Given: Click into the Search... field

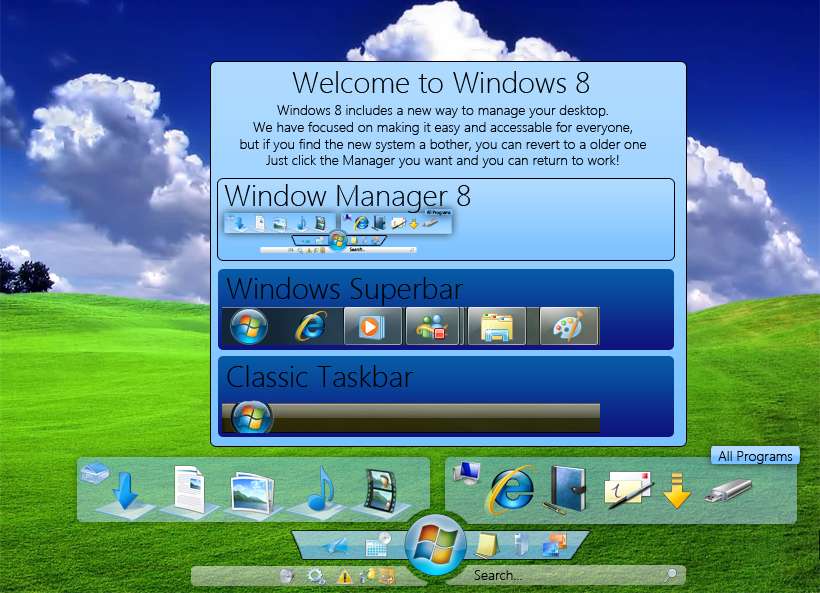Looking at the screenshot, I should coord(567,575).
